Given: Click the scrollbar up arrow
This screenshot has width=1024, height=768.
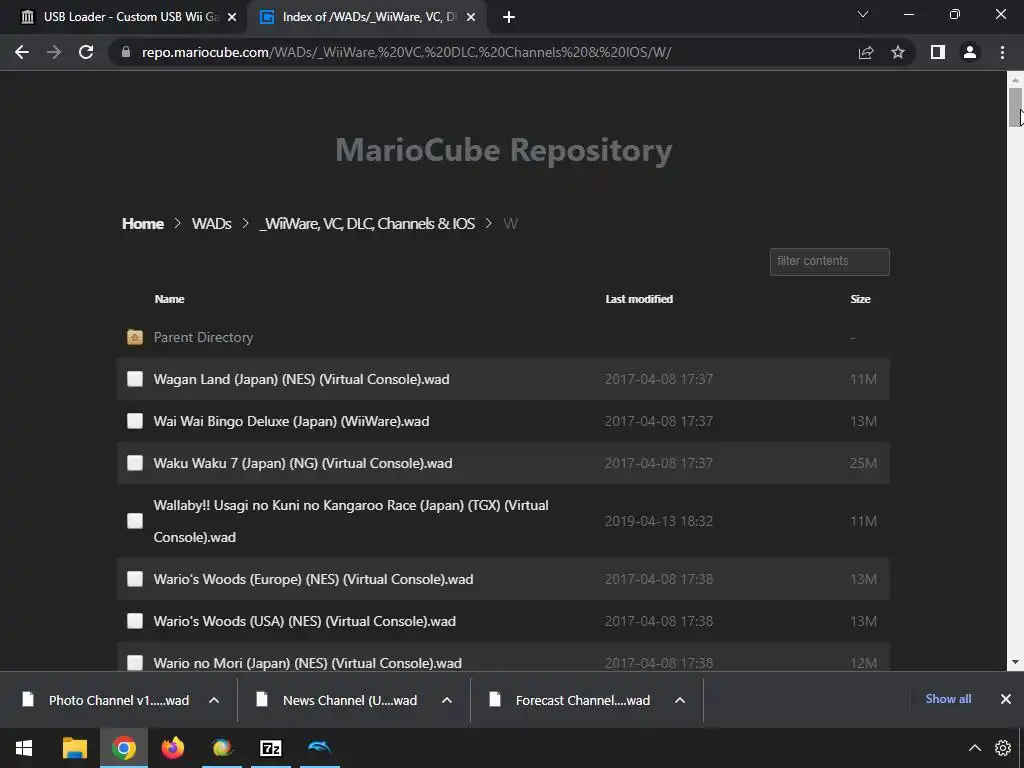Looking at the screenshot, I should [1015, 78].
